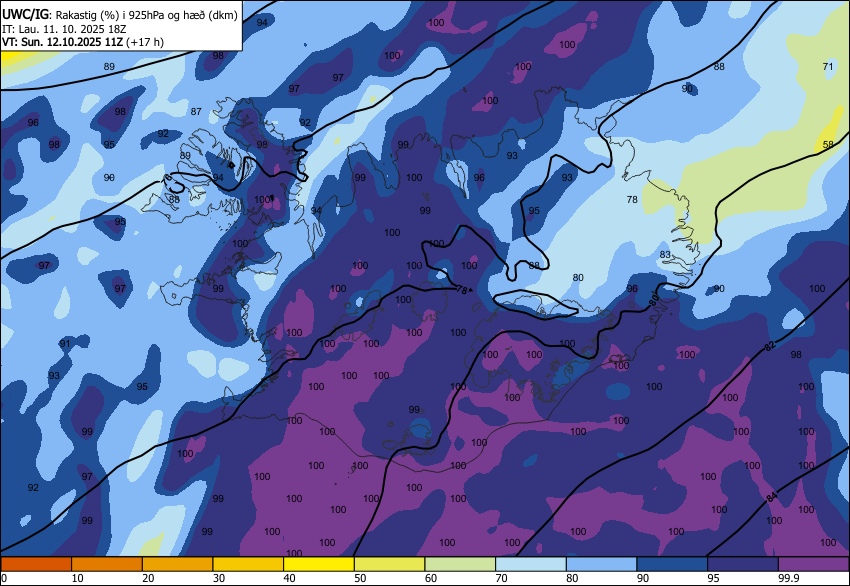Click the title 'Rakastig (%) i 925hPa og hæð (dkm)'

146,15
